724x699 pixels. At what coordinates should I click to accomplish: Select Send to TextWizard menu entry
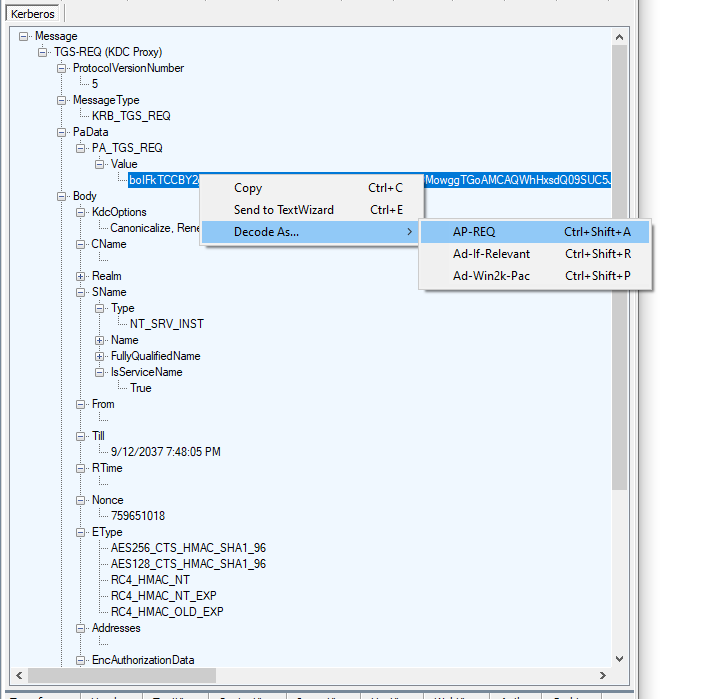coord(283,210)
